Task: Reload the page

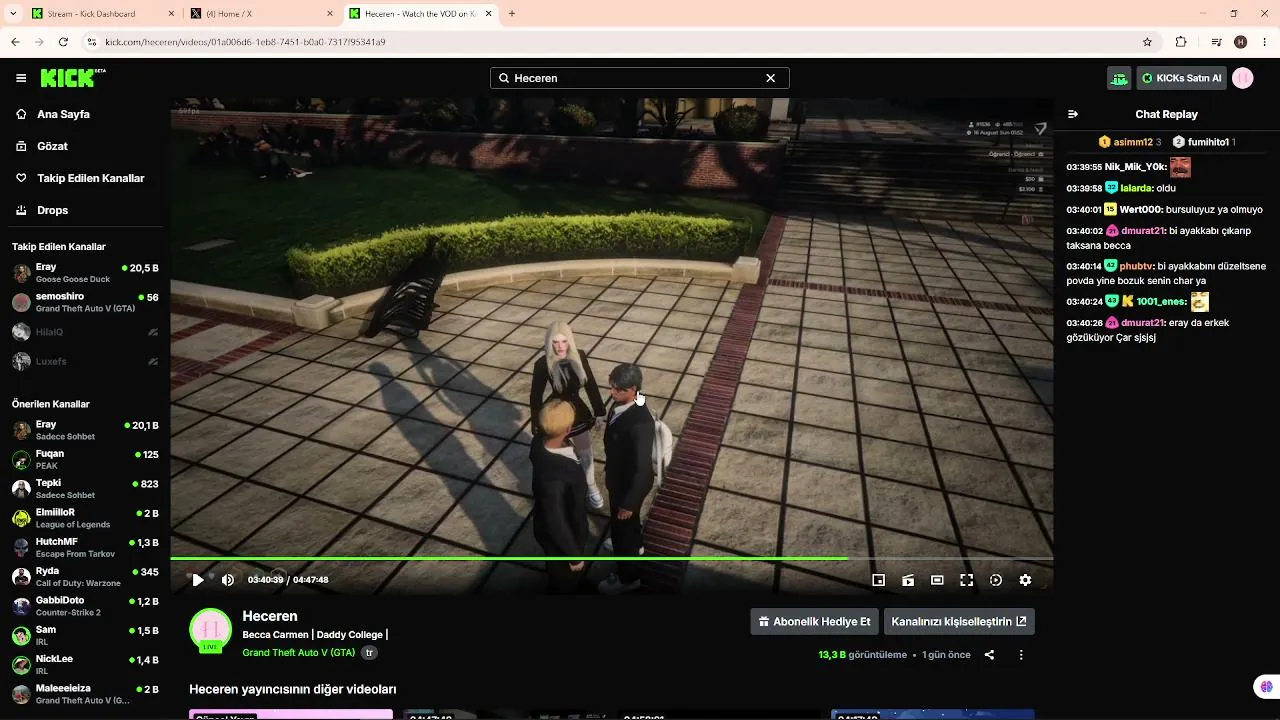Action: pos(63,42)
